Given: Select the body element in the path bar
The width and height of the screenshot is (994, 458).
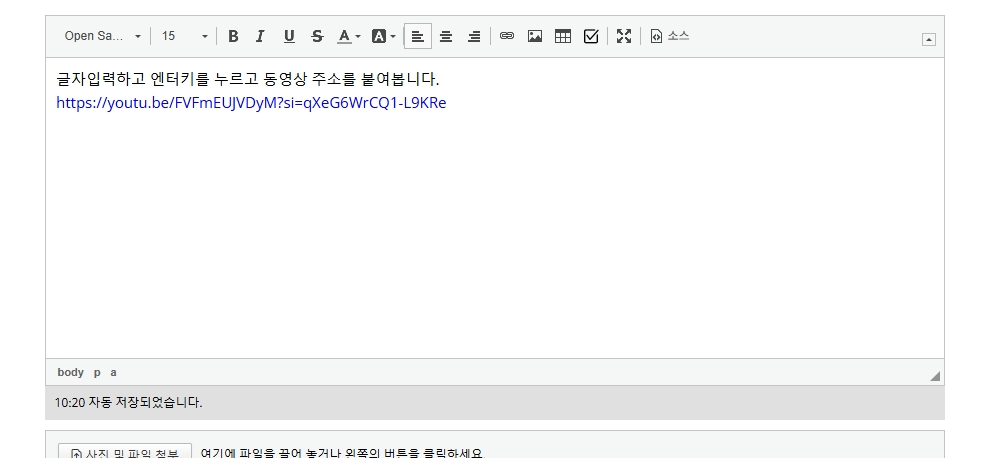Looking at the screenshot, I should click(x=70, y=372).
